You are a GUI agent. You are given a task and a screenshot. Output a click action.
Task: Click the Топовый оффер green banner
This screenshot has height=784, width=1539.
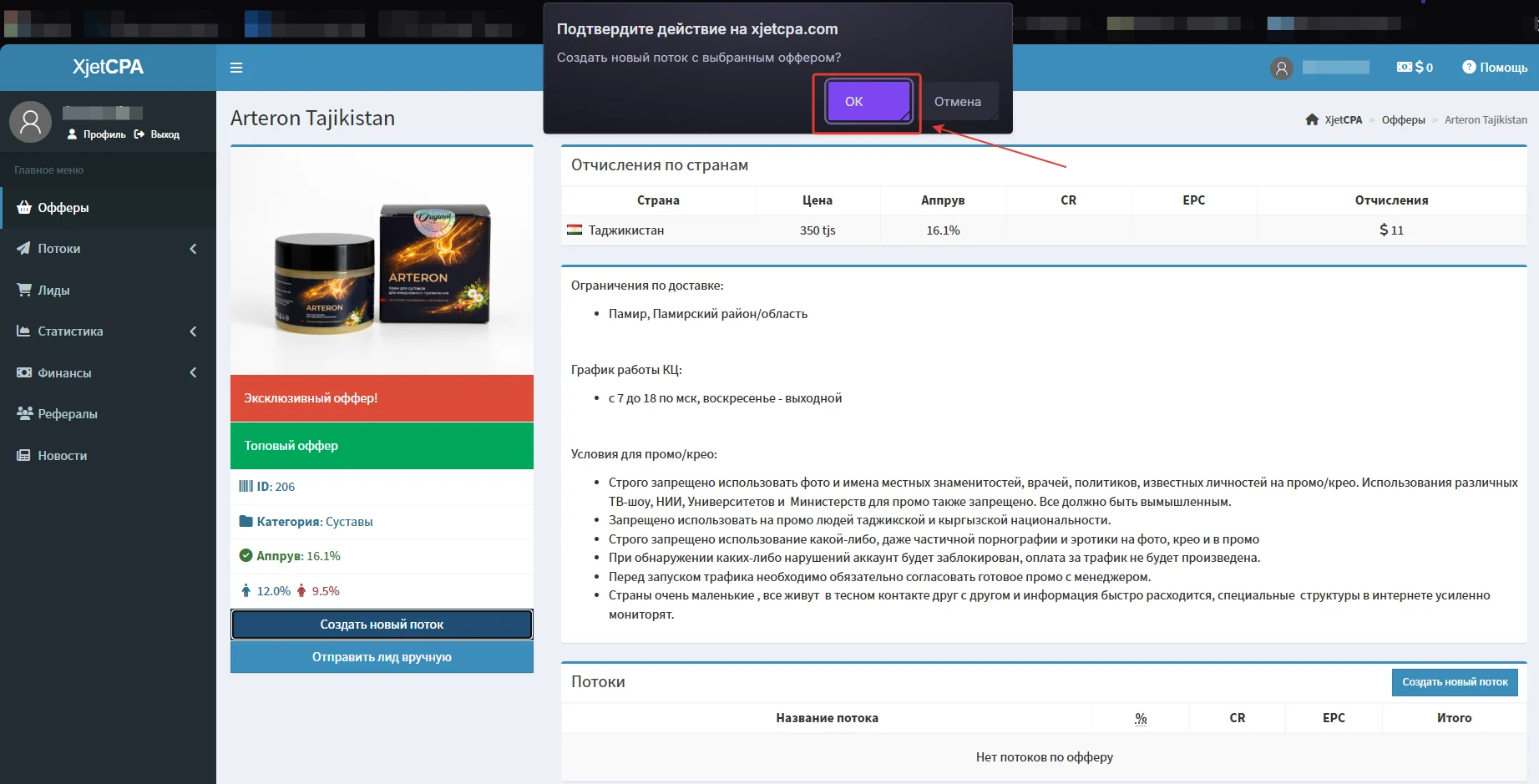point(382,446)
